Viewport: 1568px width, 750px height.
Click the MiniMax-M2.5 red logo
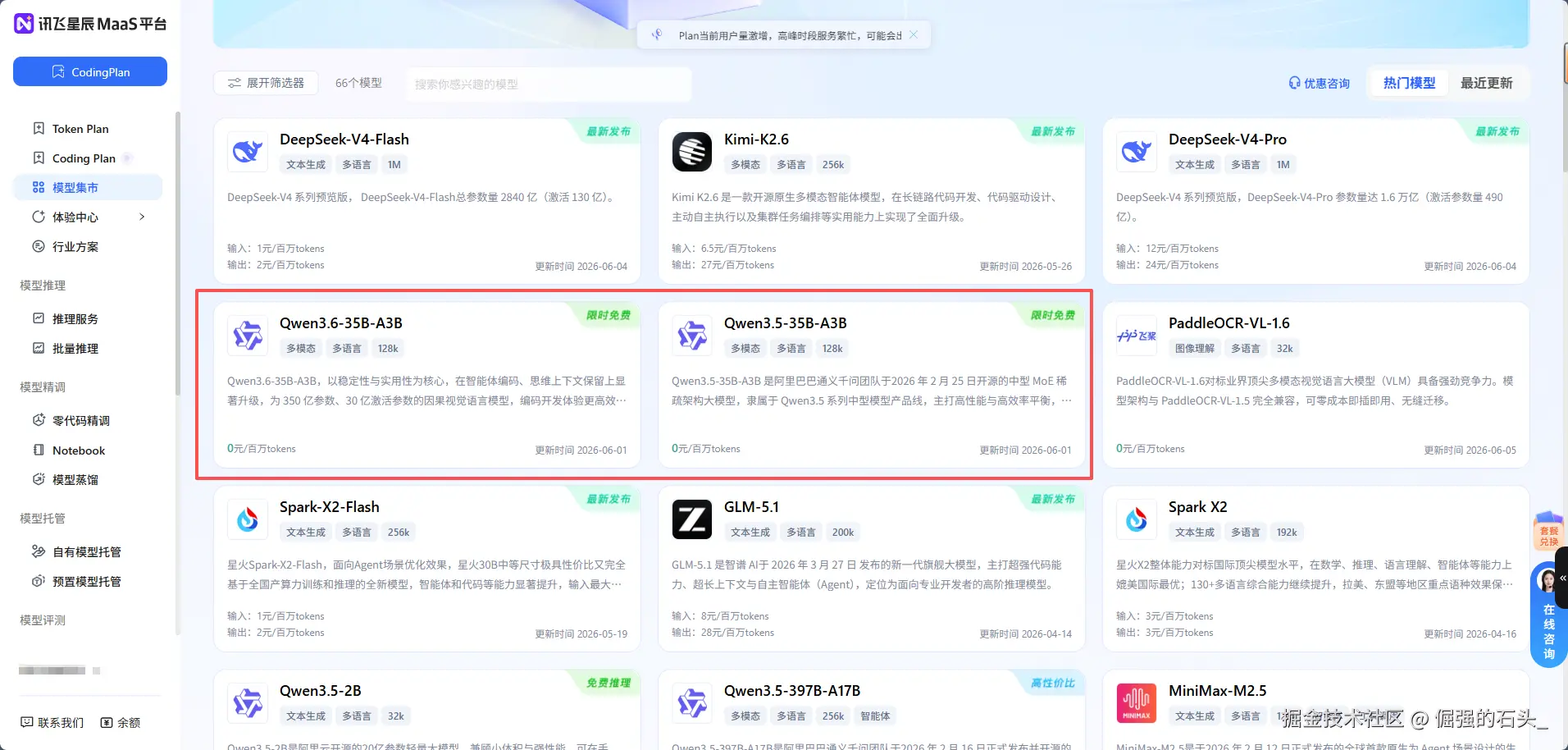1137,703
